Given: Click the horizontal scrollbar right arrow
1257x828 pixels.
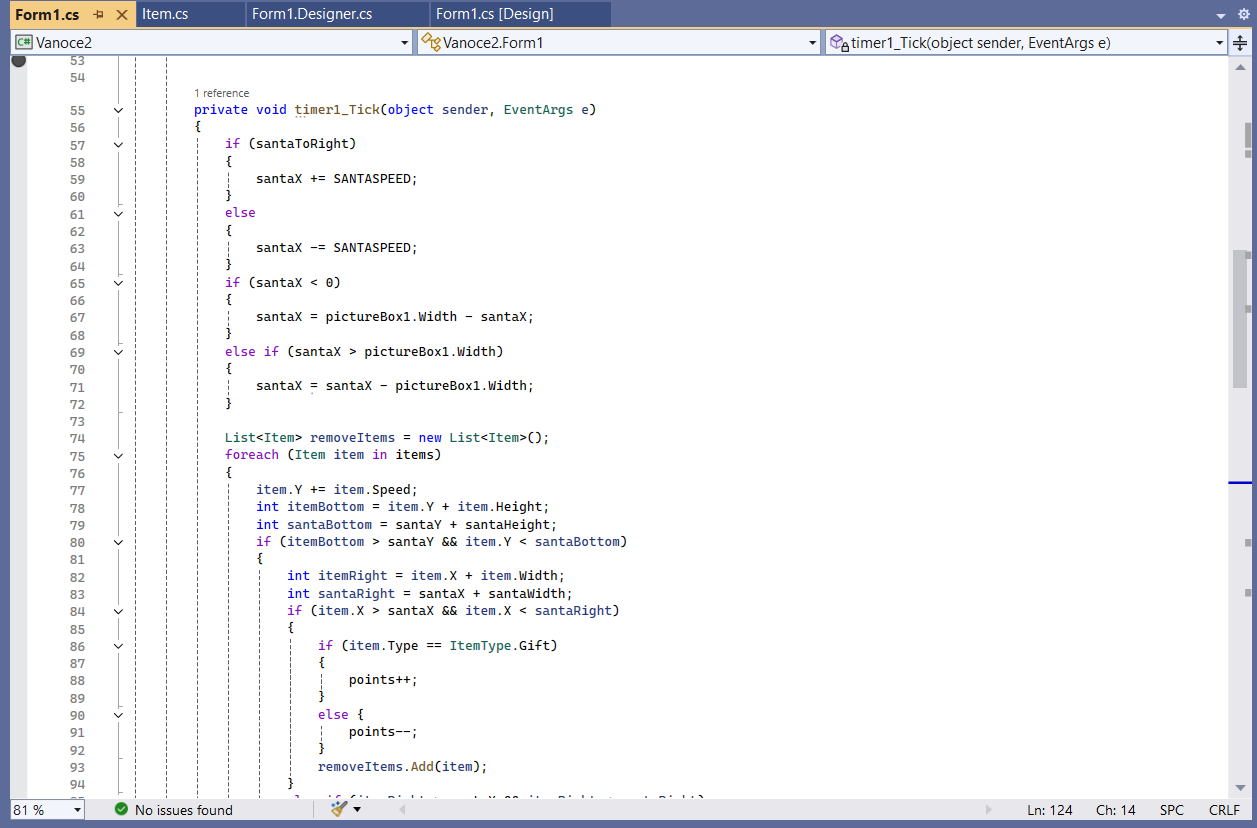Looking at the screenshot, I should coord(990,809).
